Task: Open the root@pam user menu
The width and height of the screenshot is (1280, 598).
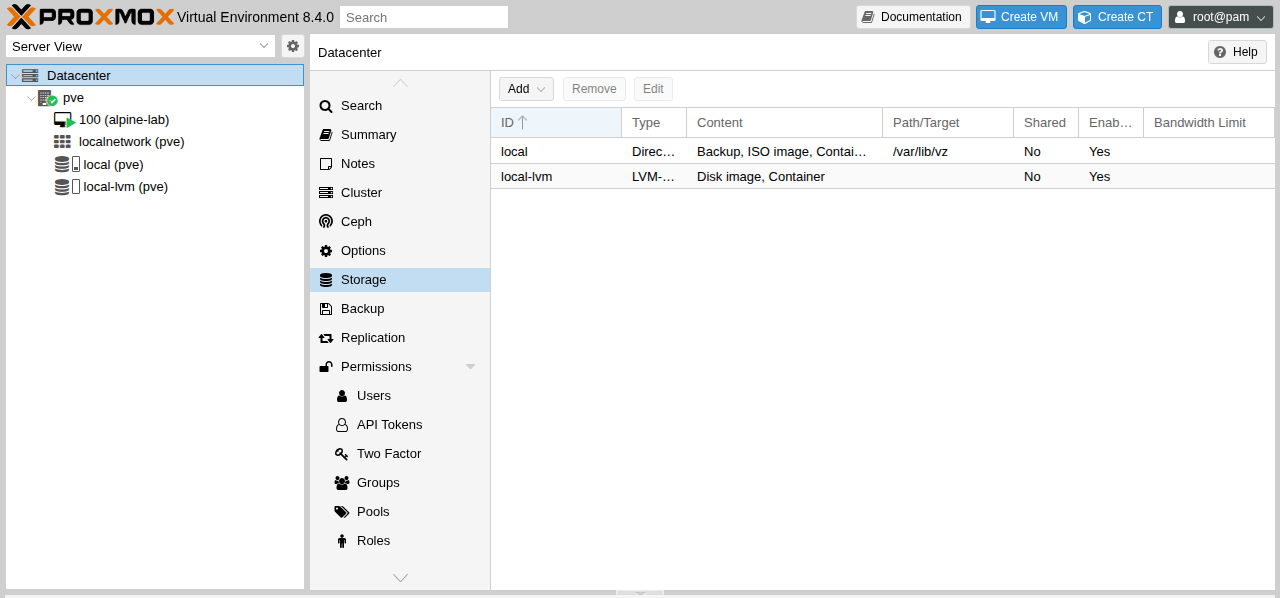Action: (x=1221, y=17)
